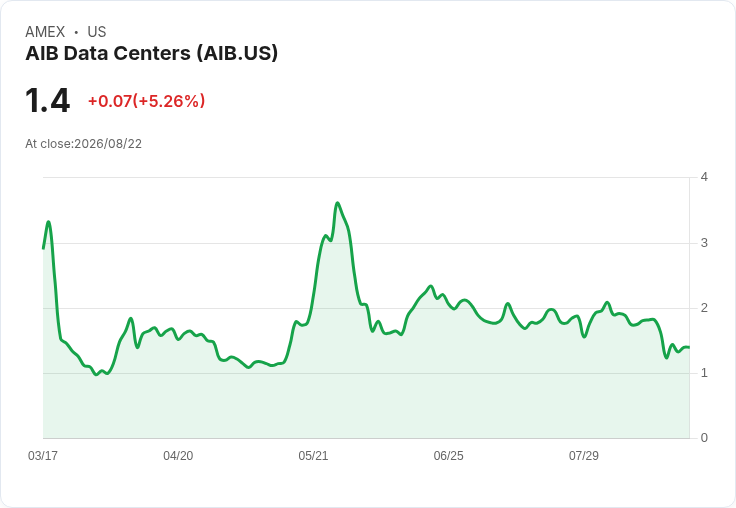Click the 07/29 date axis label
The width and height of the screenshot is (736, 508).
click(x=583, y=455)
